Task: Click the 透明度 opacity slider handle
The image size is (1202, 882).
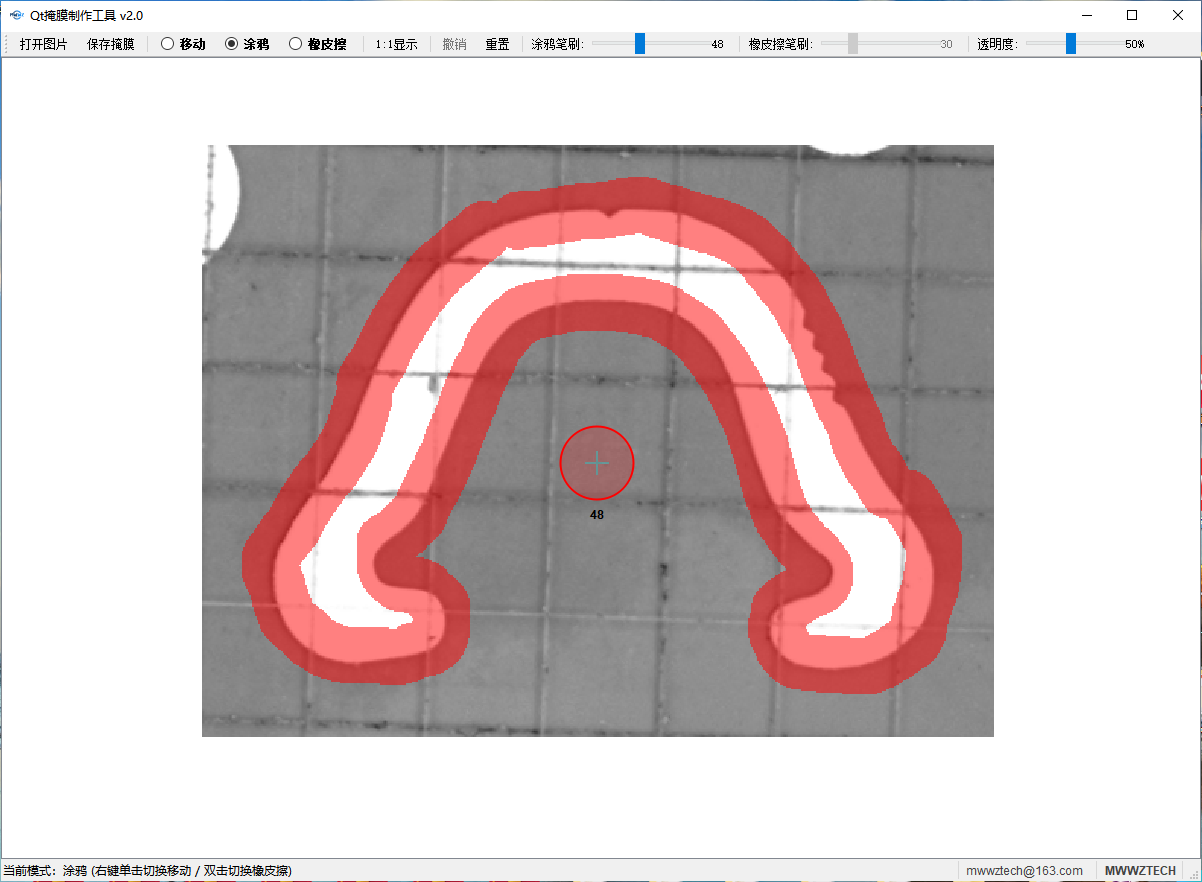Action: [1071, 44]
